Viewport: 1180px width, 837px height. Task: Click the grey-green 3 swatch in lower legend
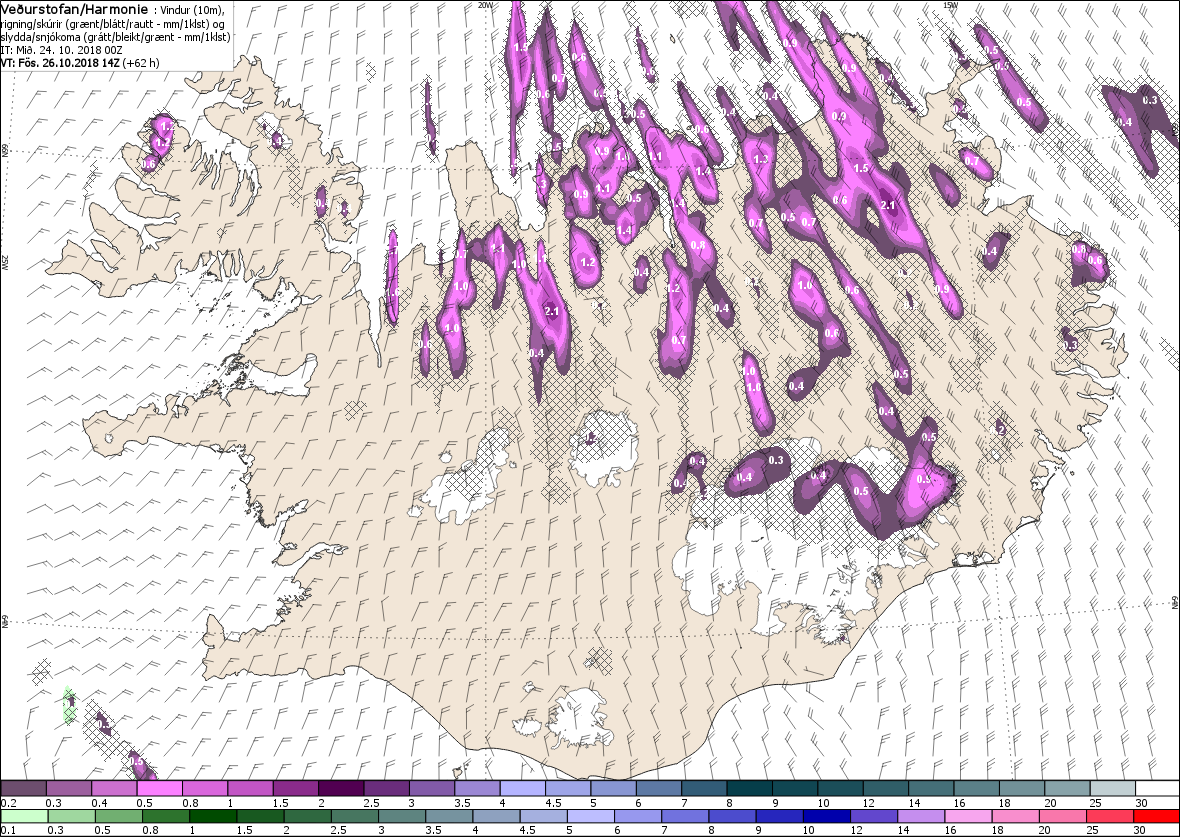[401, 817]
